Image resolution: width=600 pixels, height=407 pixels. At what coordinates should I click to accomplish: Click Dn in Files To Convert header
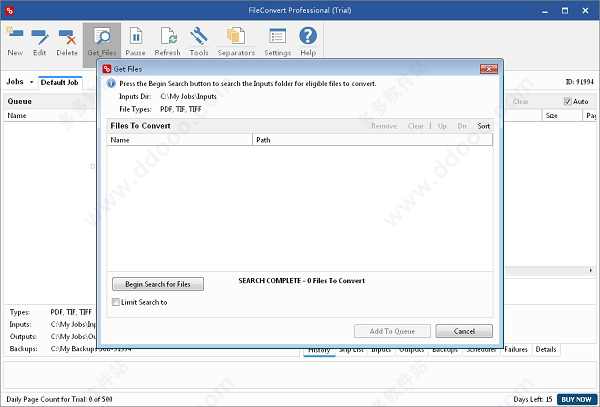coord(462,126)
